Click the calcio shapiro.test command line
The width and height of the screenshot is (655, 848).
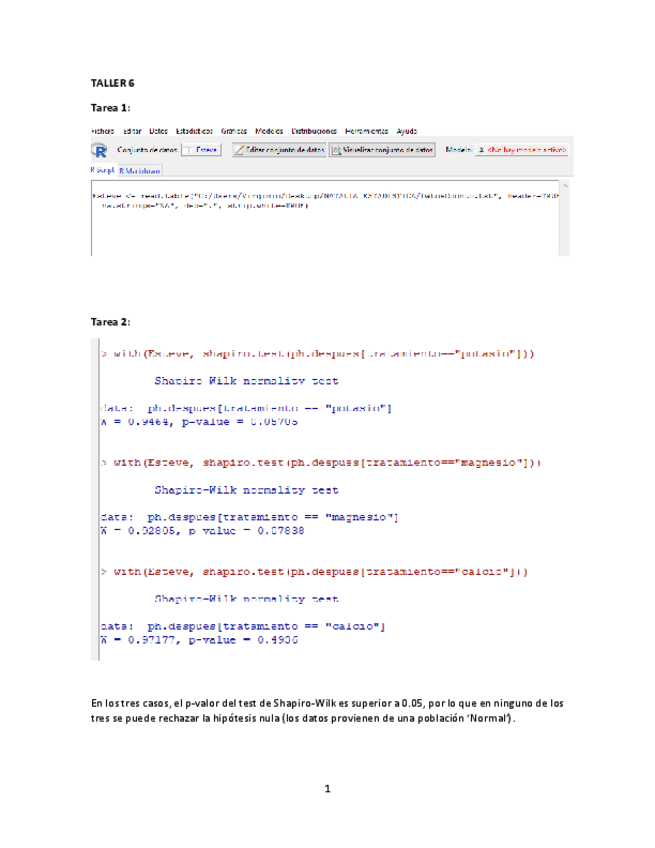(x=314, y=572)
